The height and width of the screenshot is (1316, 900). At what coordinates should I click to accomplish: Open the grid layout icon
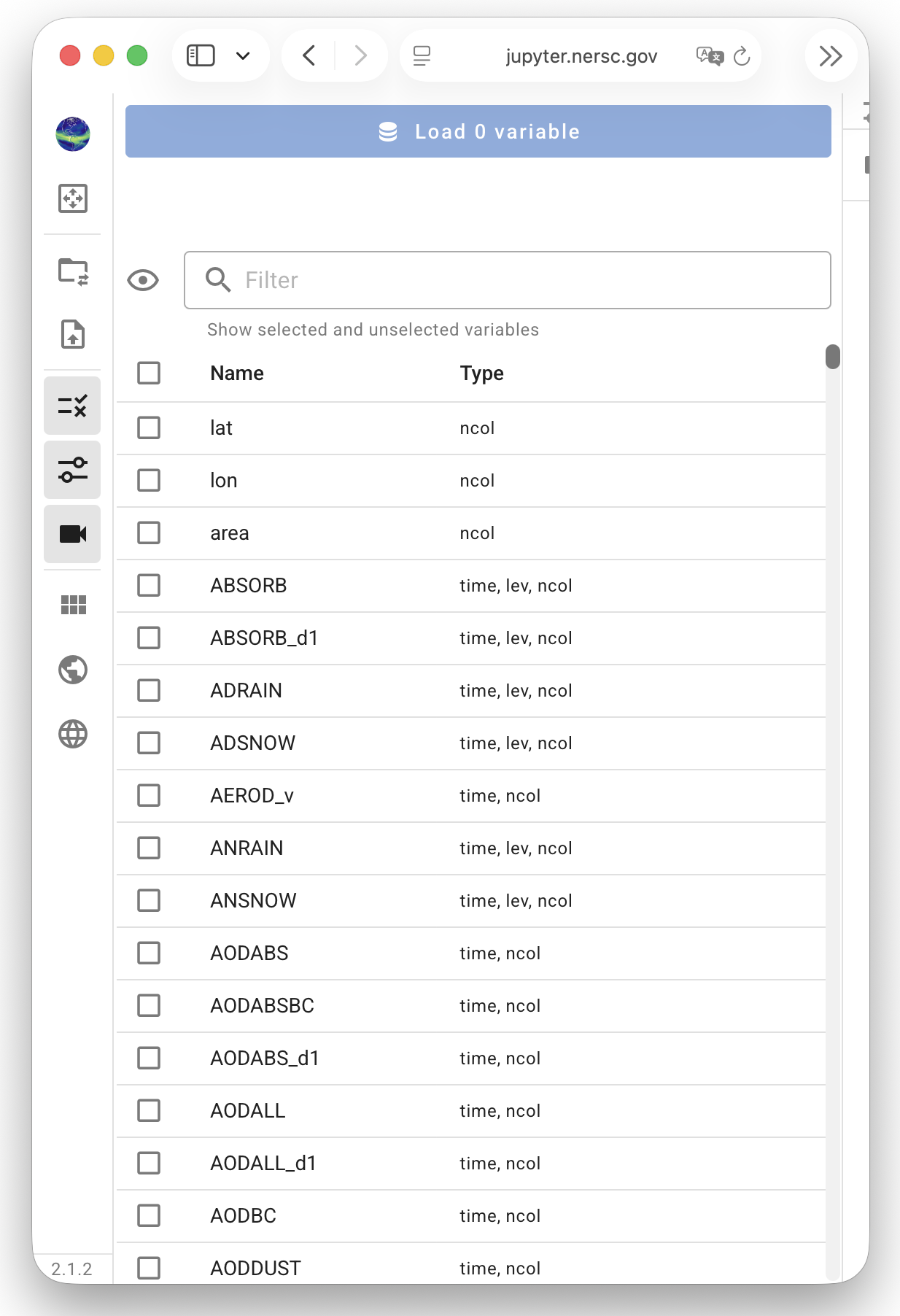73,605
